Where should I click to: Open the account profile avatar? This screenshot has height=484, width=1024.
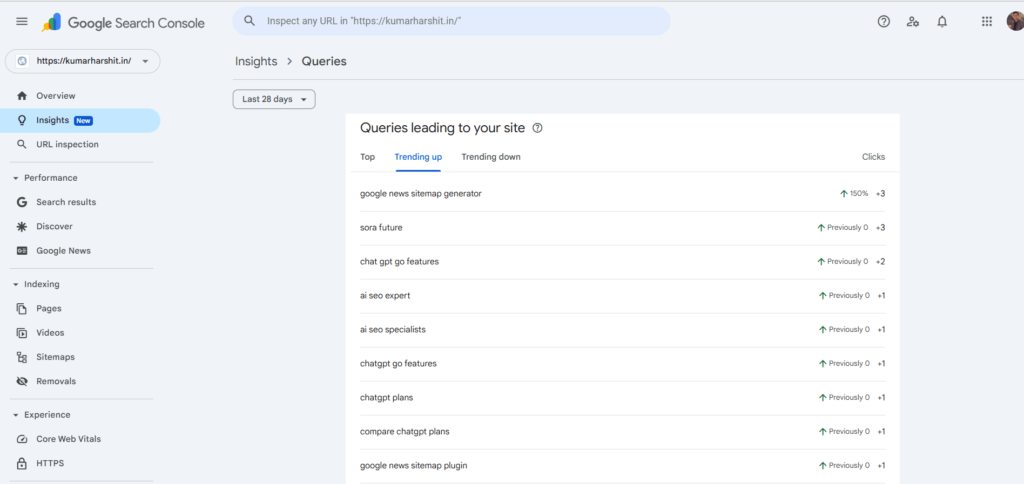pos(1015,22)
